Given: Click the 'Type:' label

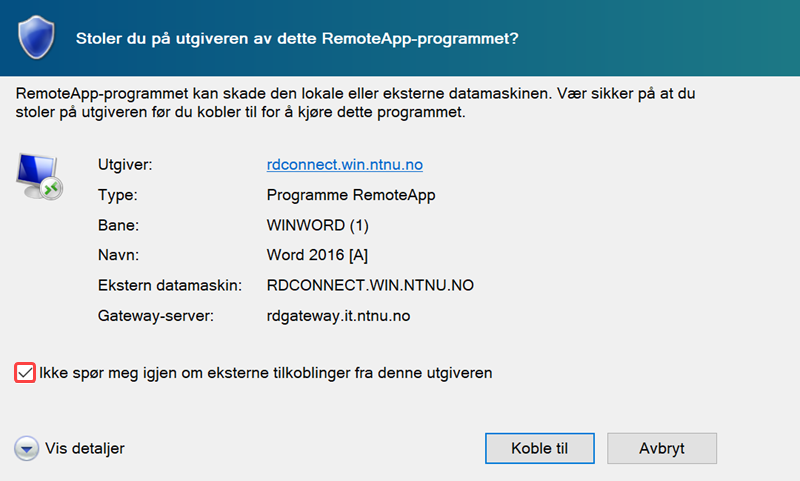Looking at the screenshot, I should [x=117, y=195].
